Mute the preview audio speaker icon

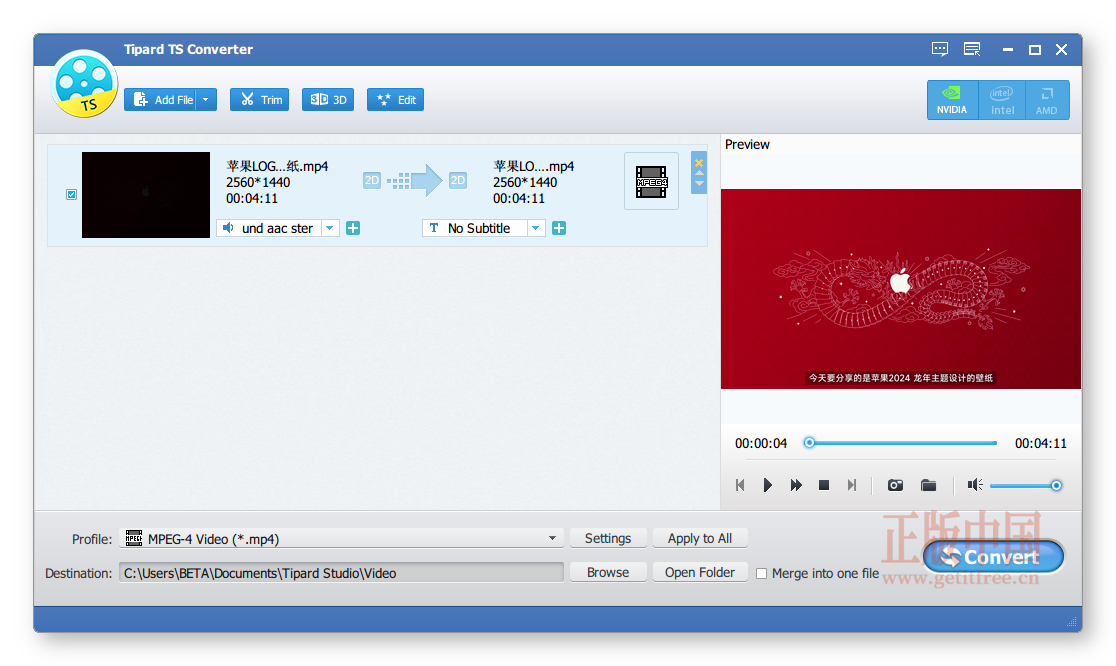[974, 485]
